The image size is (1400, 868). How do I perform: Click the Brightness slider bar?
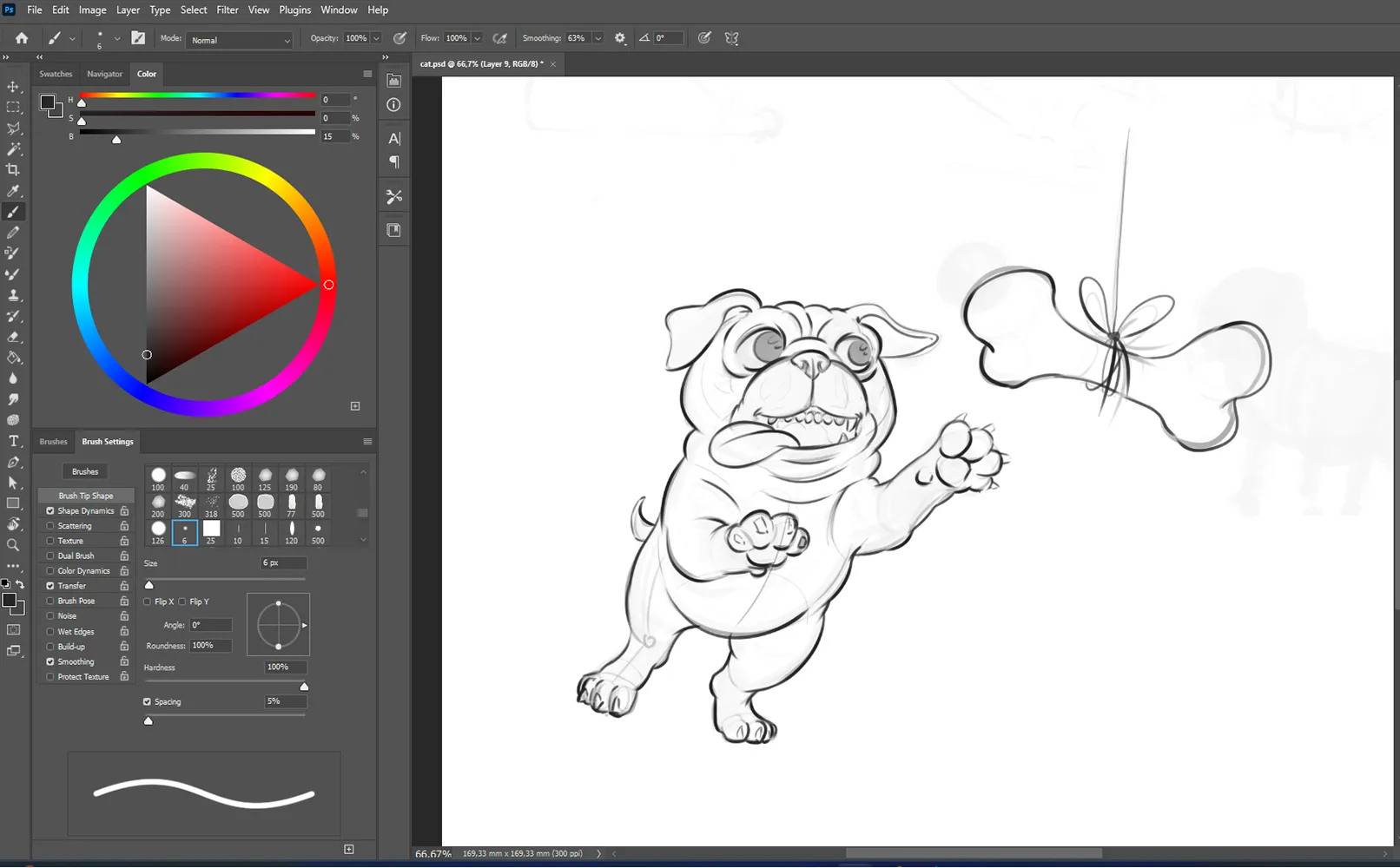tap(197, 132)
